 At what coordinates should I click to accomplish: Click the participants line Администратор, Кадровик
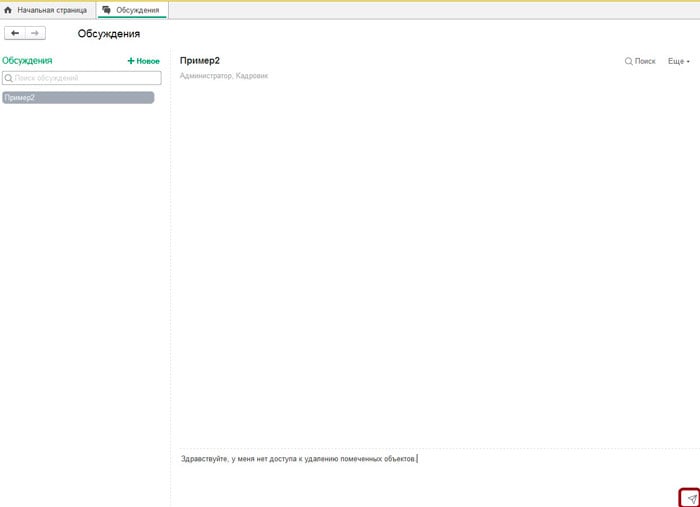[x=223, y=75]
